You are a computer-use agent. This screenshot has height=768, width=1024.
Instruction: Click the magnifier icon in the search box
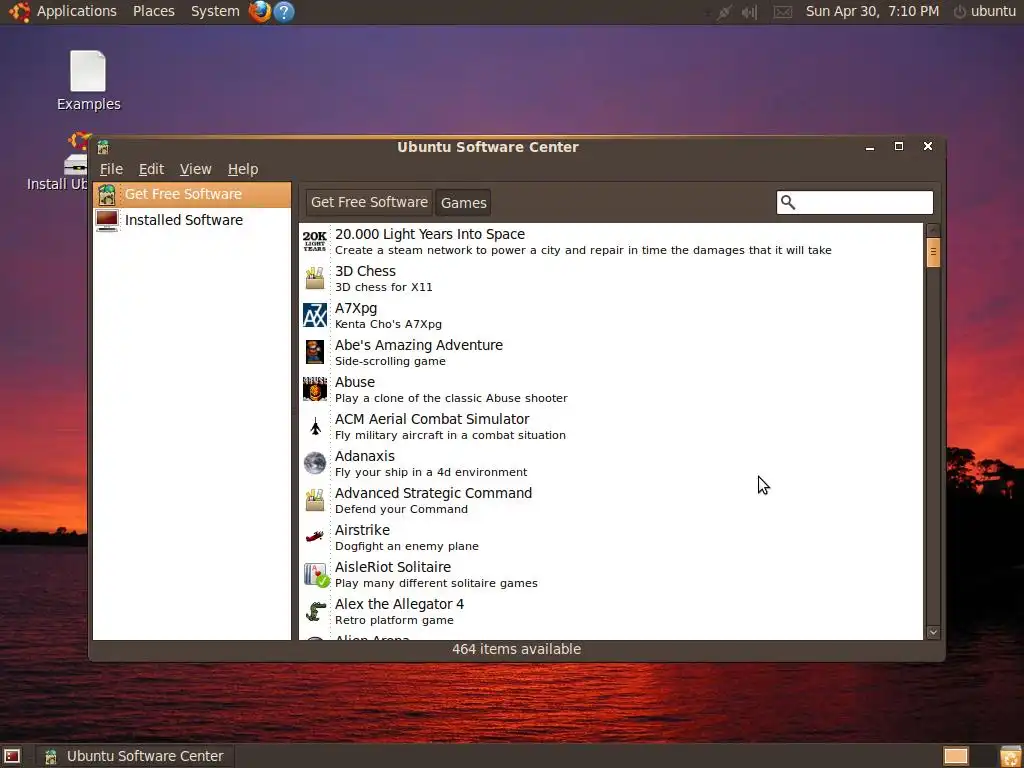click(788, 202)
